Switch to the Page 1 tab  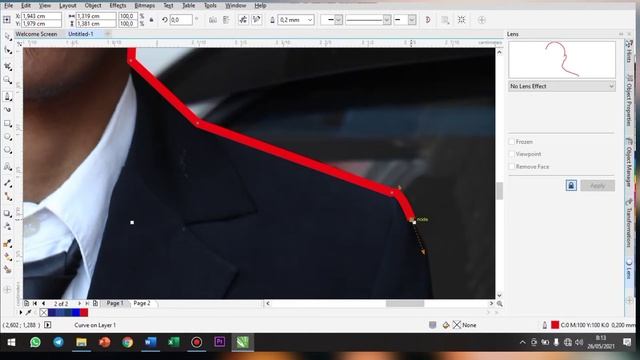[114, 303]
